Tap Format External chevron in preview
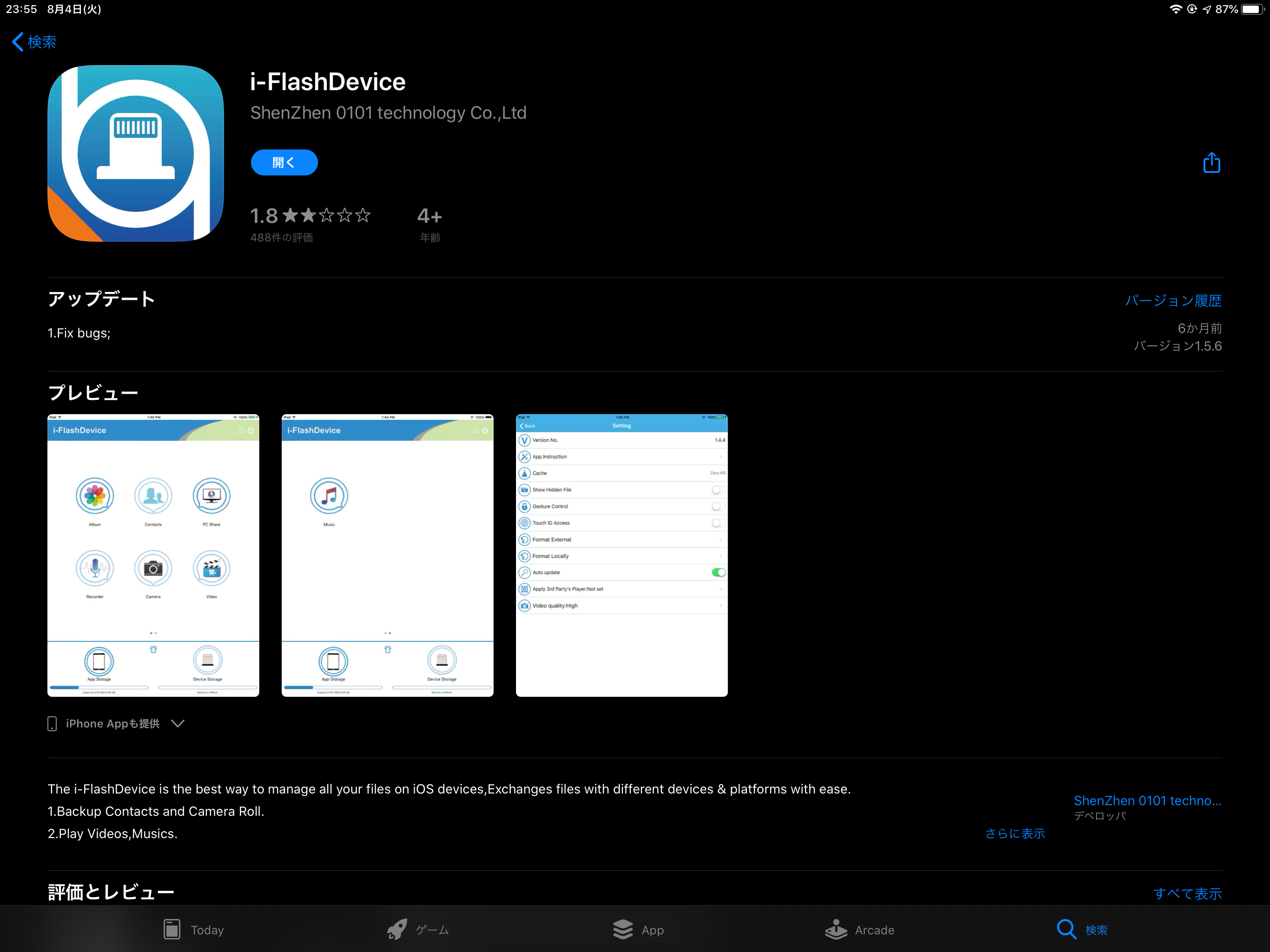1270x952 pixels. click(x=721, y=539)
